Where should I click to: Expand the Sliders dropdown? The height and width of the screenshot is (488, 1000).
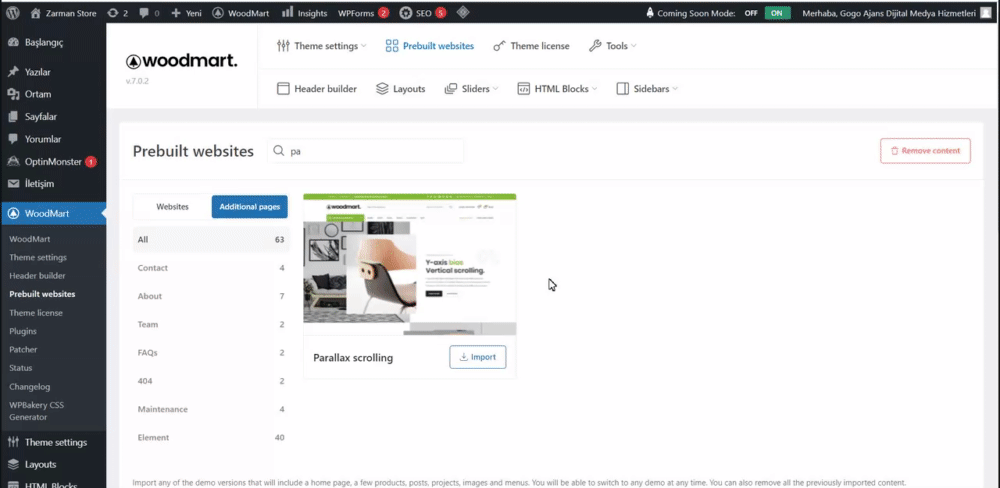pos(471,89)
